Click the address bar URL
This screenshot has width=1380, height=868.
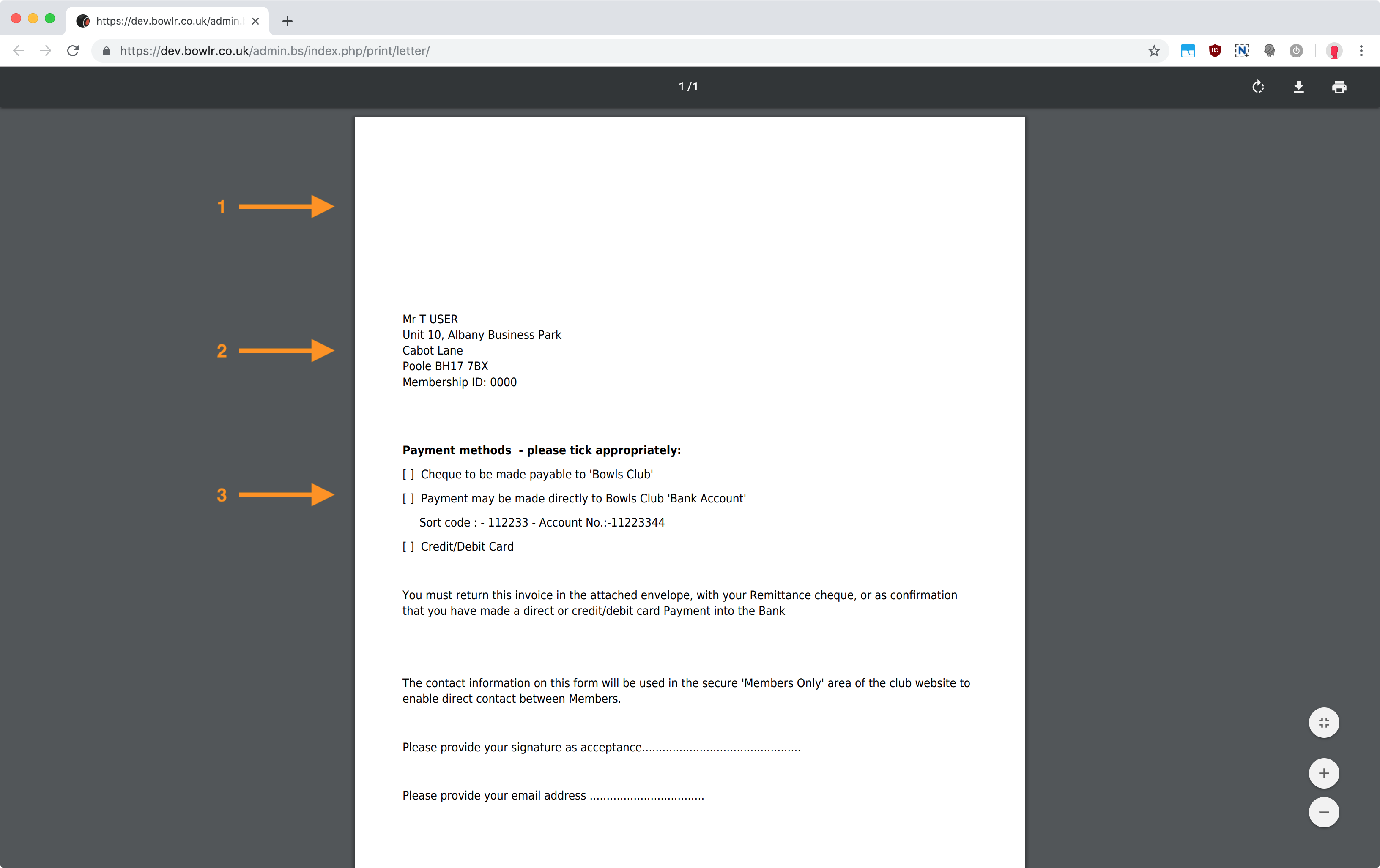(275, 51)
